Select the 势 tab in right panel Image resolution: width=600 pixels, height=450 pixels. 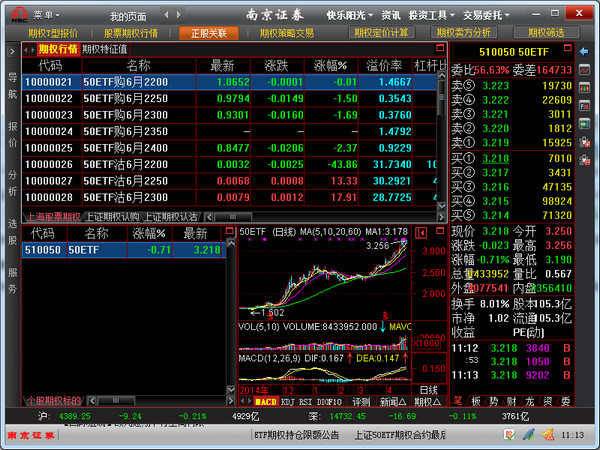point(494,401)
